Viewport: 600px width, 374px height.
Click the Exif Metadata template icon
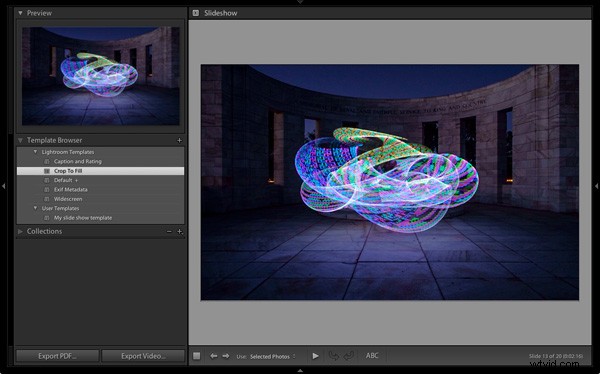coord(47,189)
